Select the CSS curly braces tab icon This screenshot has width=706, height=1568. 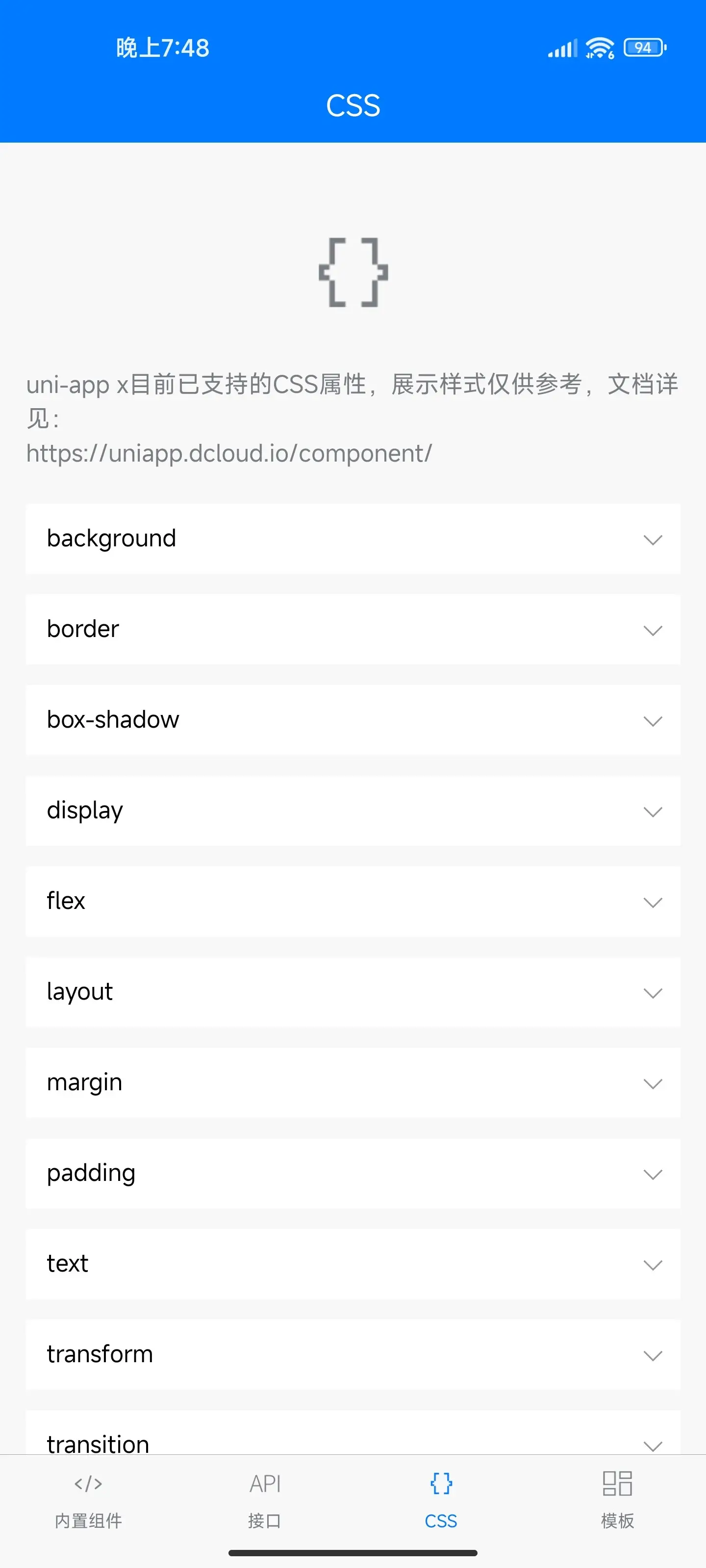click(441, 1483)
